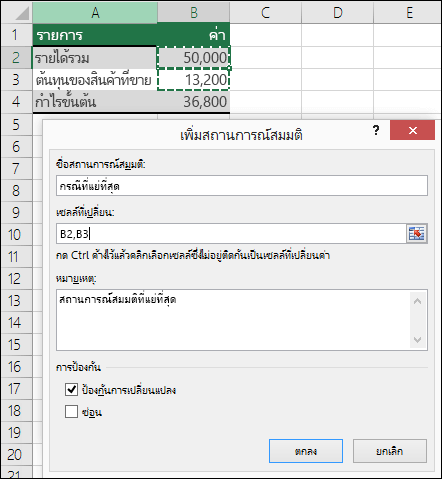The height and width of the screenshot is (479, 442).
Task: Click the comment box scroll up arrow
Action: (x=417, y=301)
